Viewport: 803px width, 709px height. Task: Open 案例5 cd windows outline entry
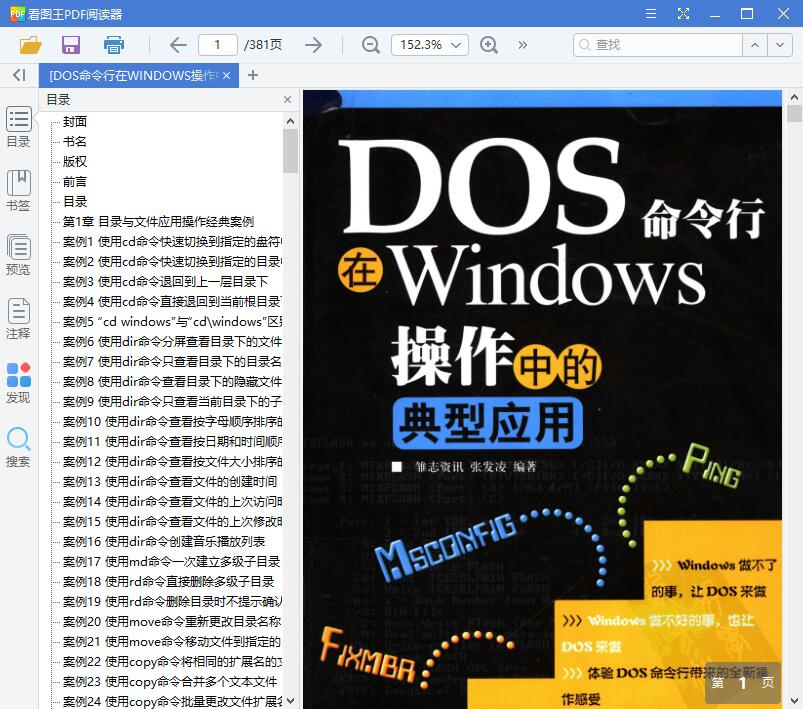click(x=172, y=321)
